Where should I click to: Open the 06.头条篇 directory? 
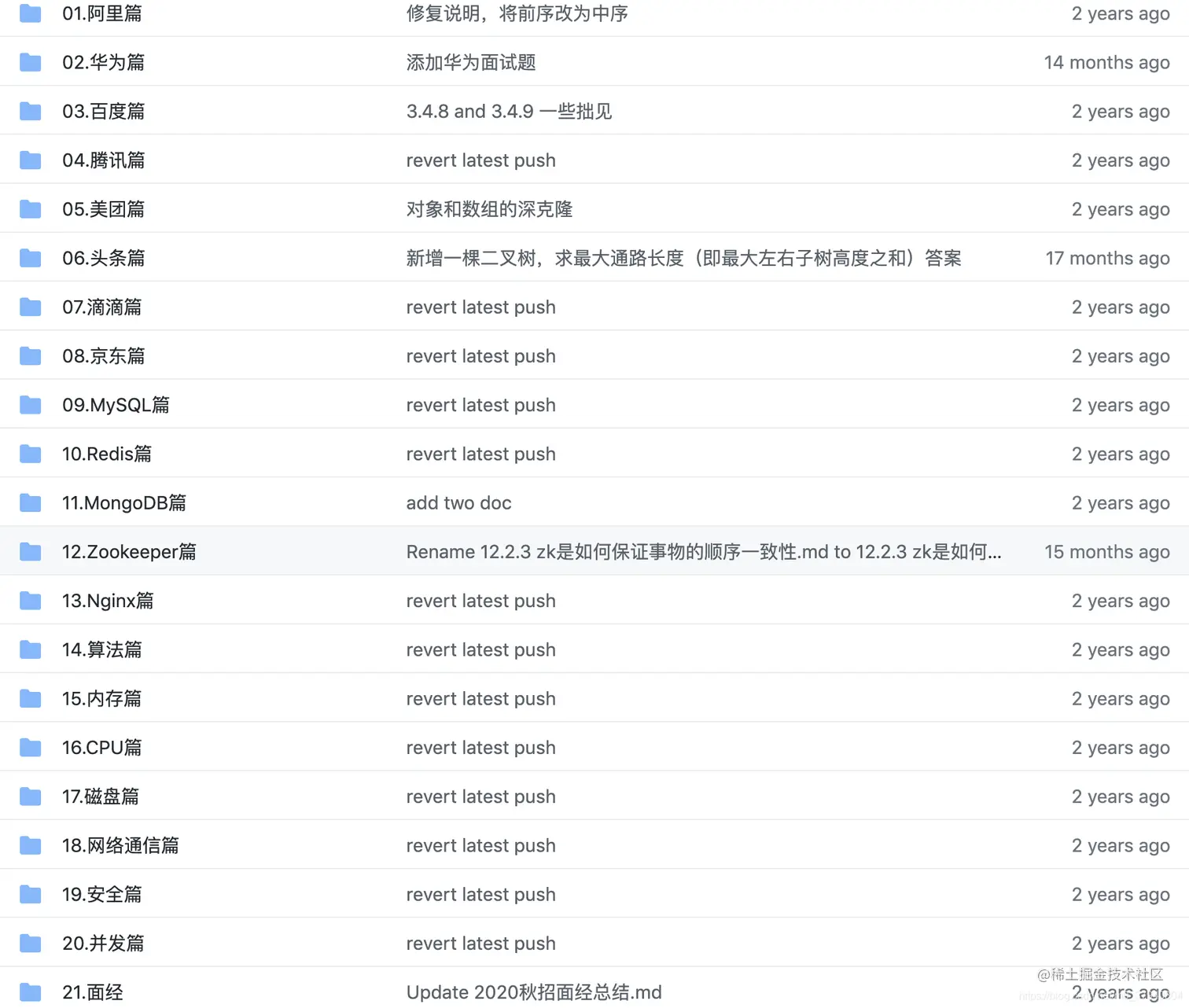click(x=104, y=258)
